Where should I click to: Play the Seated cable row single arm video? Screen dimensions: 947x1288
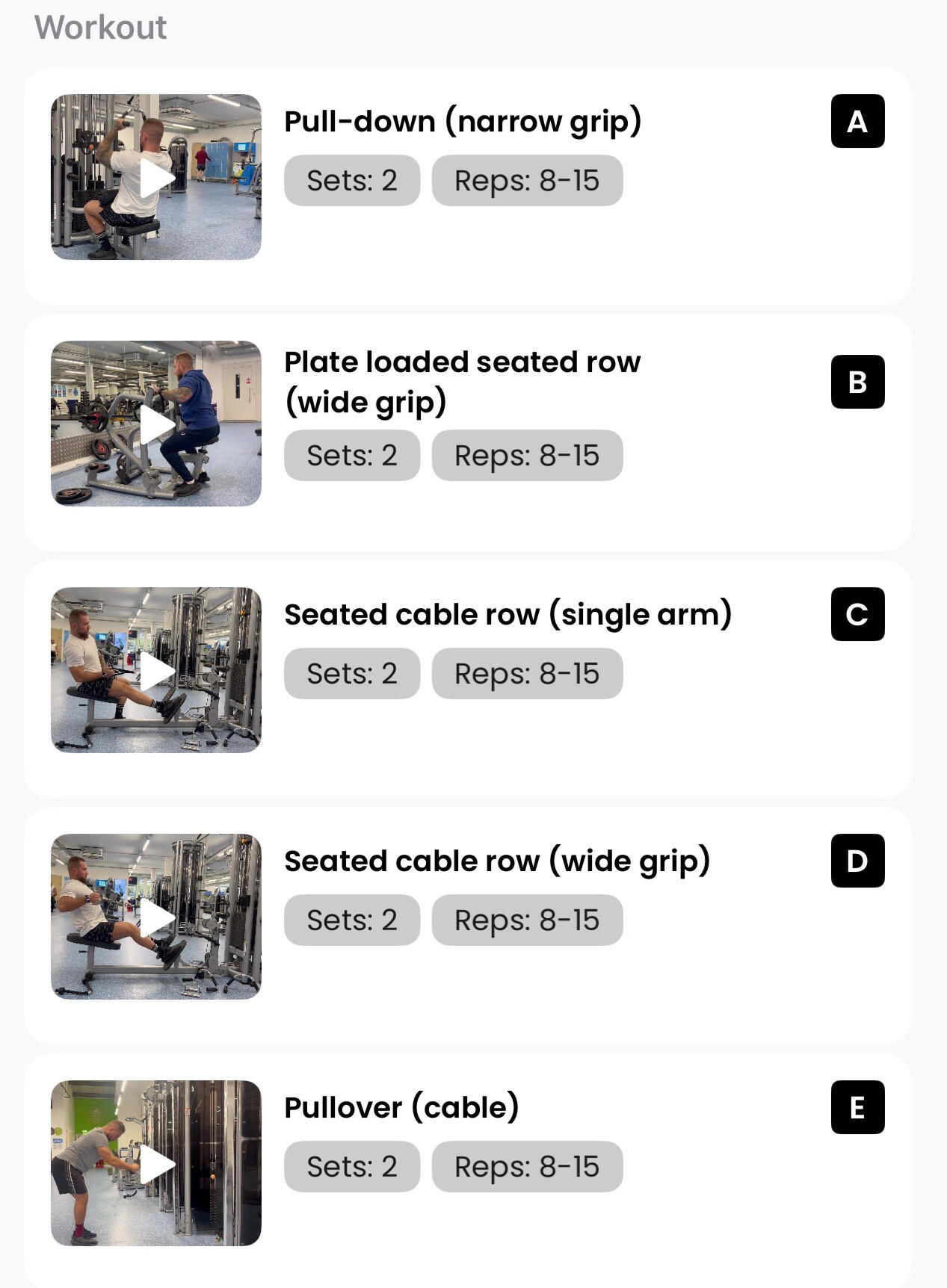click(156, 670)
